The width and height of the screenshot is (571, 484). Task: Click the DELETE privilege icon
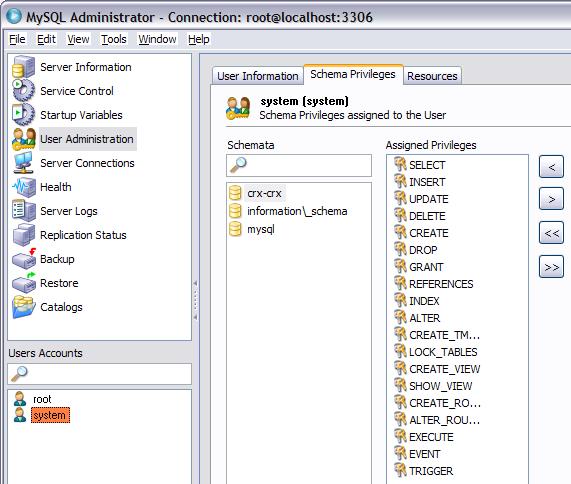click(x=400, y=215)
